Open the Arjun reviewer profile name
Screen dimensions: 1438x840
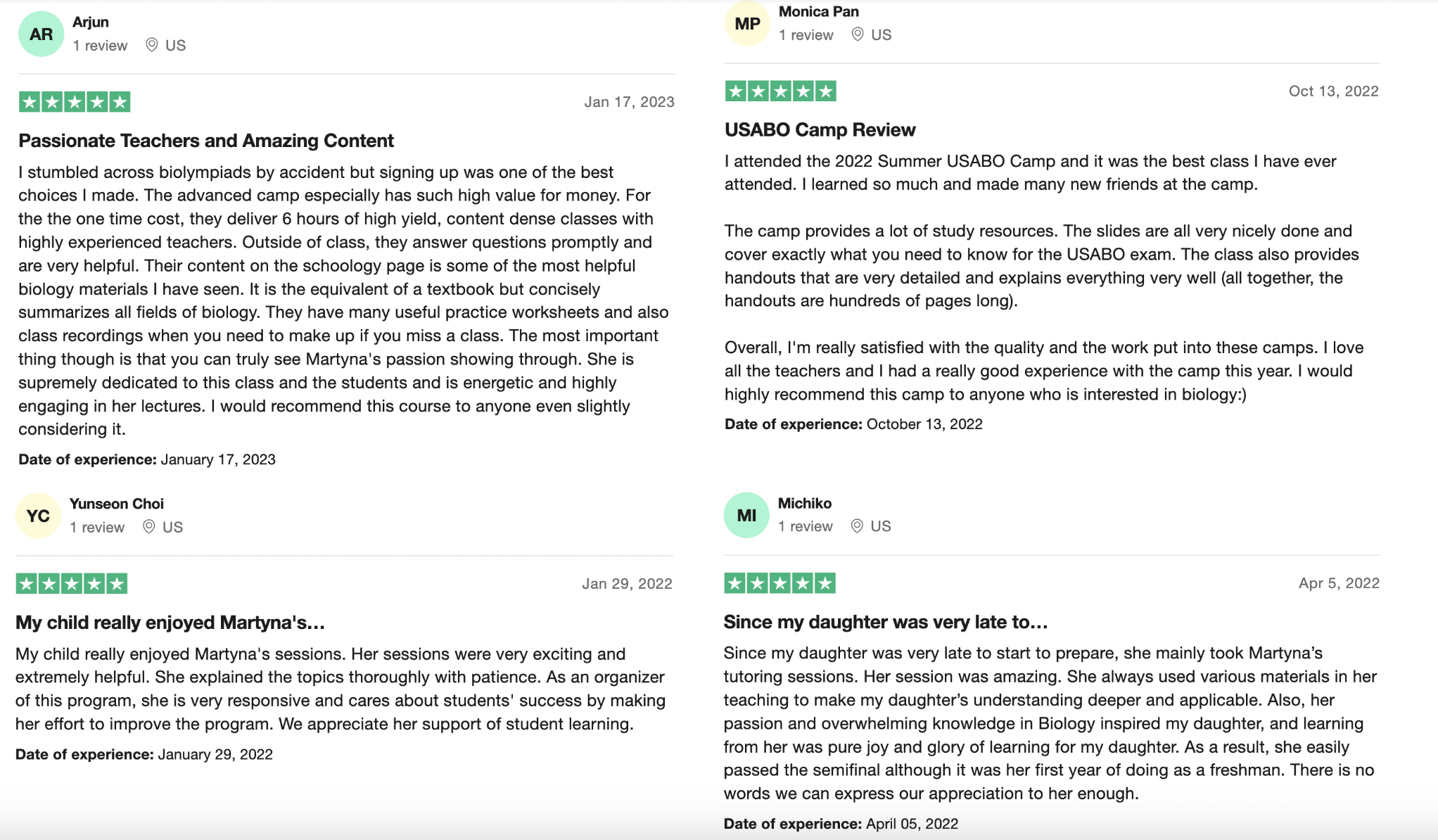[91, 22]
